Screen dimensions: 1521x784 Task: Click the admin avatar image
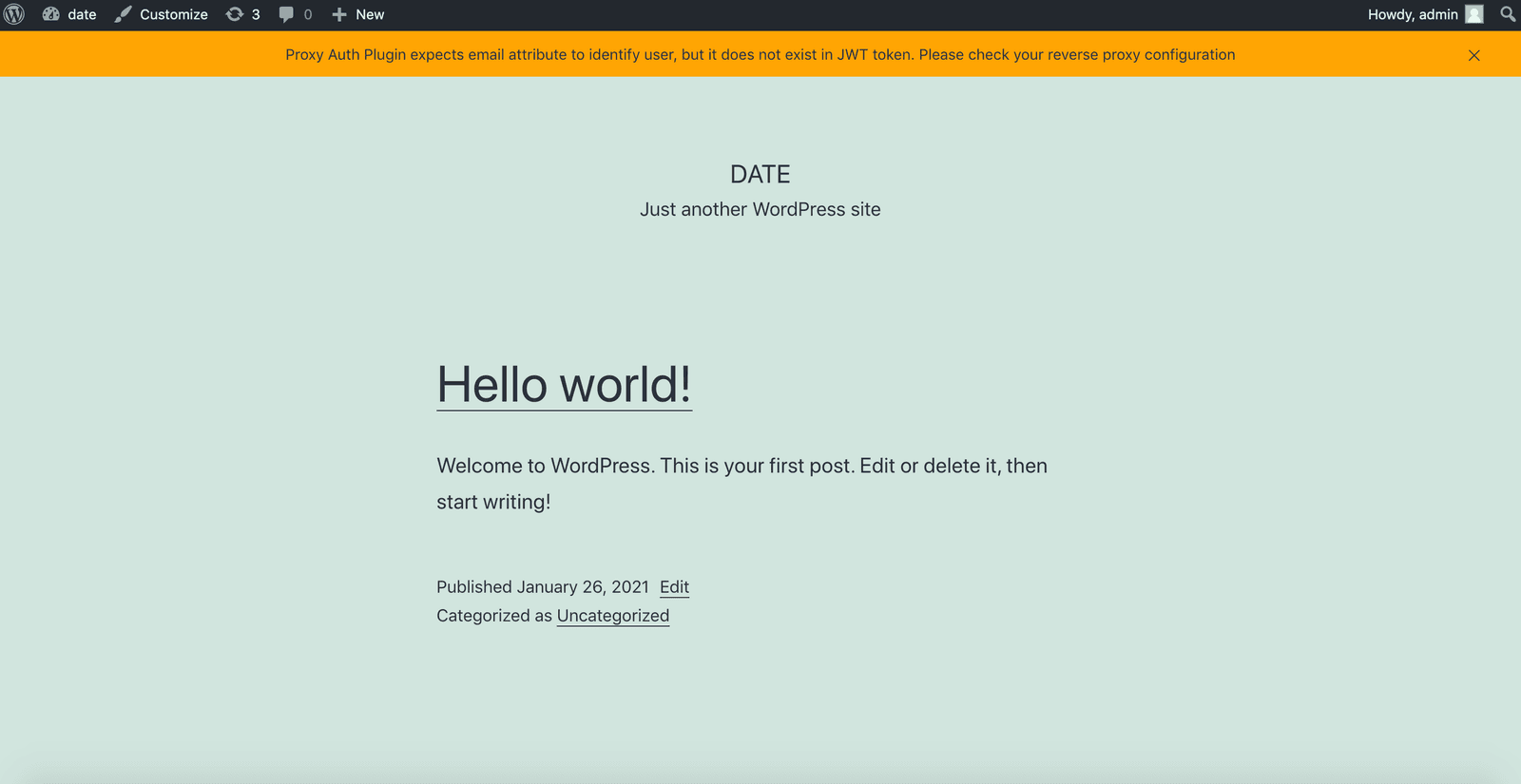pos(1474,14)
